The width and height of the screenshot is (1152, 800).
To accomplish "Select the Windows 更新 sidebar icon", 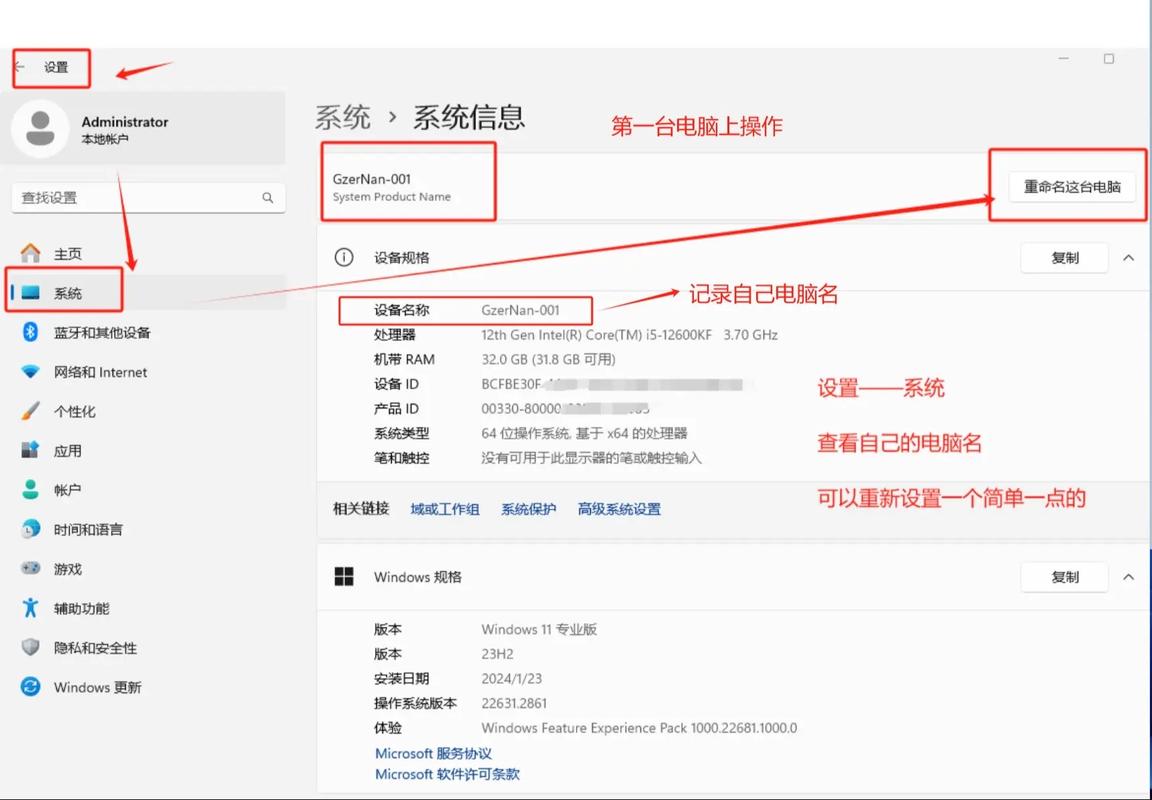I will (x=29, y=687).
